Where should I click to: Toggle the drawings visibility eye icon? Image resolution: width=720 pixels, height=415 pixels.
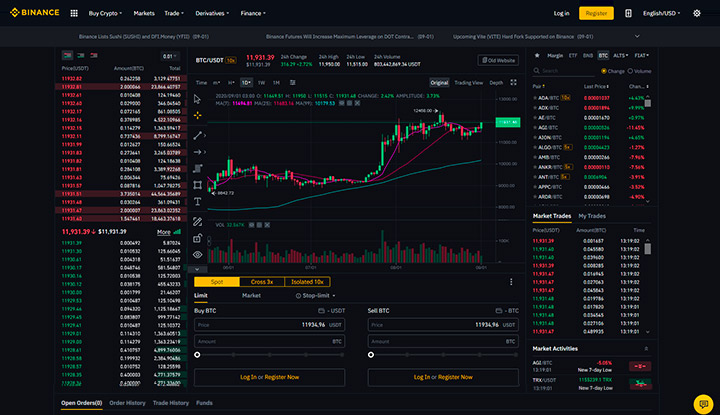click(197, 254)
